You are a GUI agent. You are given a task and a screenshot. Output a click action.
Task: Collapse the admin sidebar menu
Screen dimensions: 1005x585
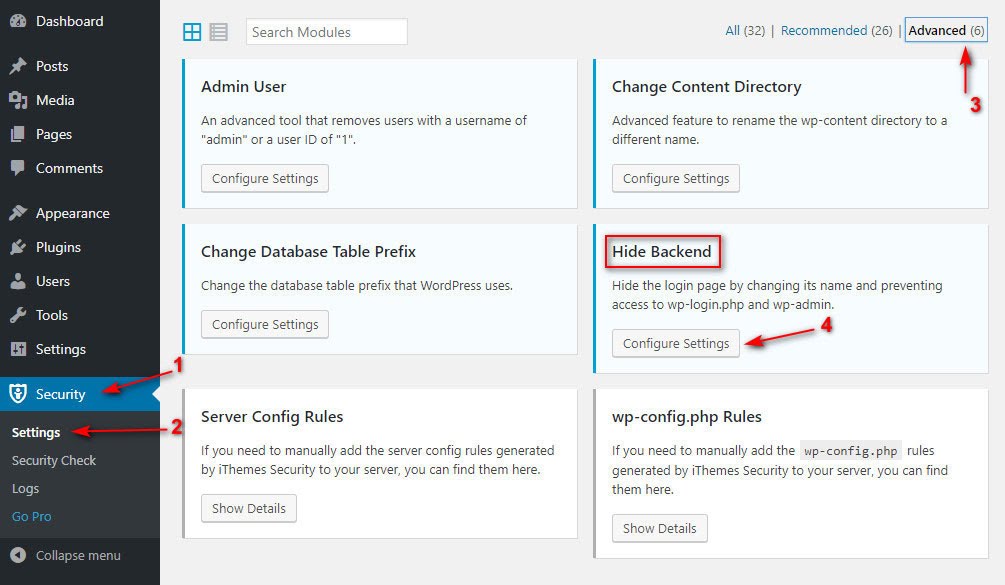[x=66, y=555]
